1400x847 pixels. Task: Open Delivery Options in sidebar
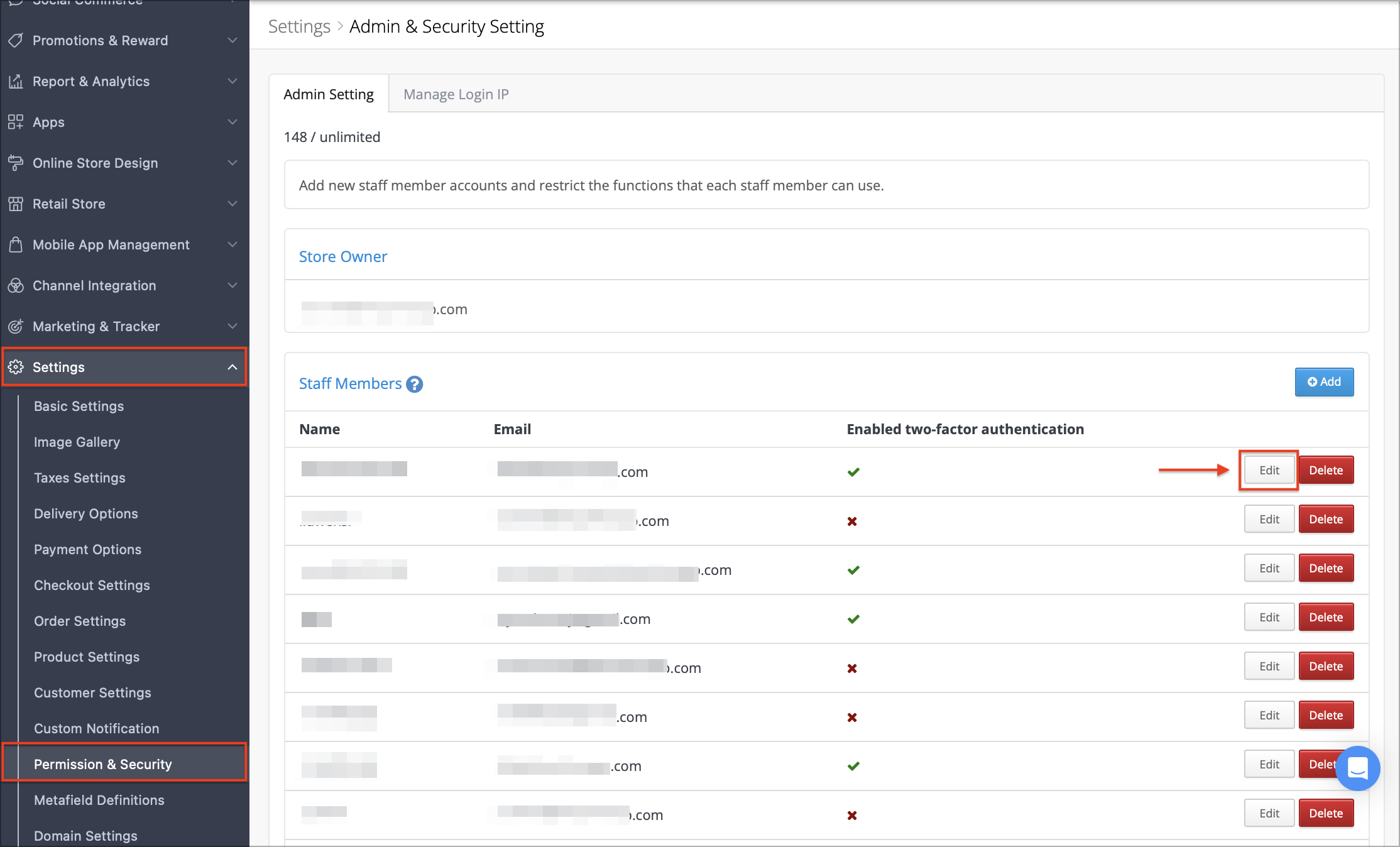tap(86, 513)
